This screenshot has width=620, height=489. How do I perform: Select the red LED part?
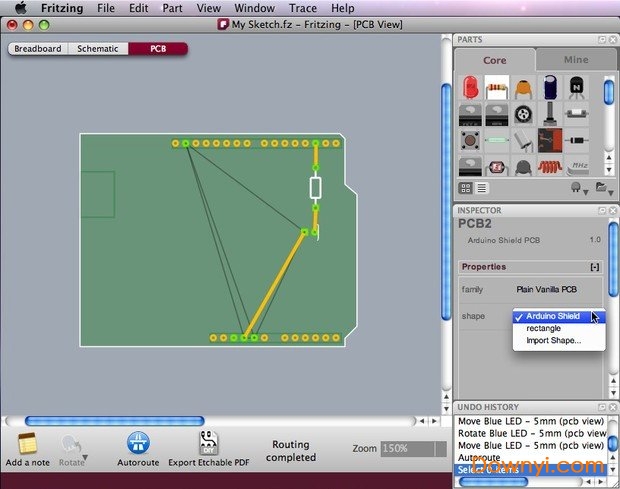pyautogui.click(x=470, y=89)
